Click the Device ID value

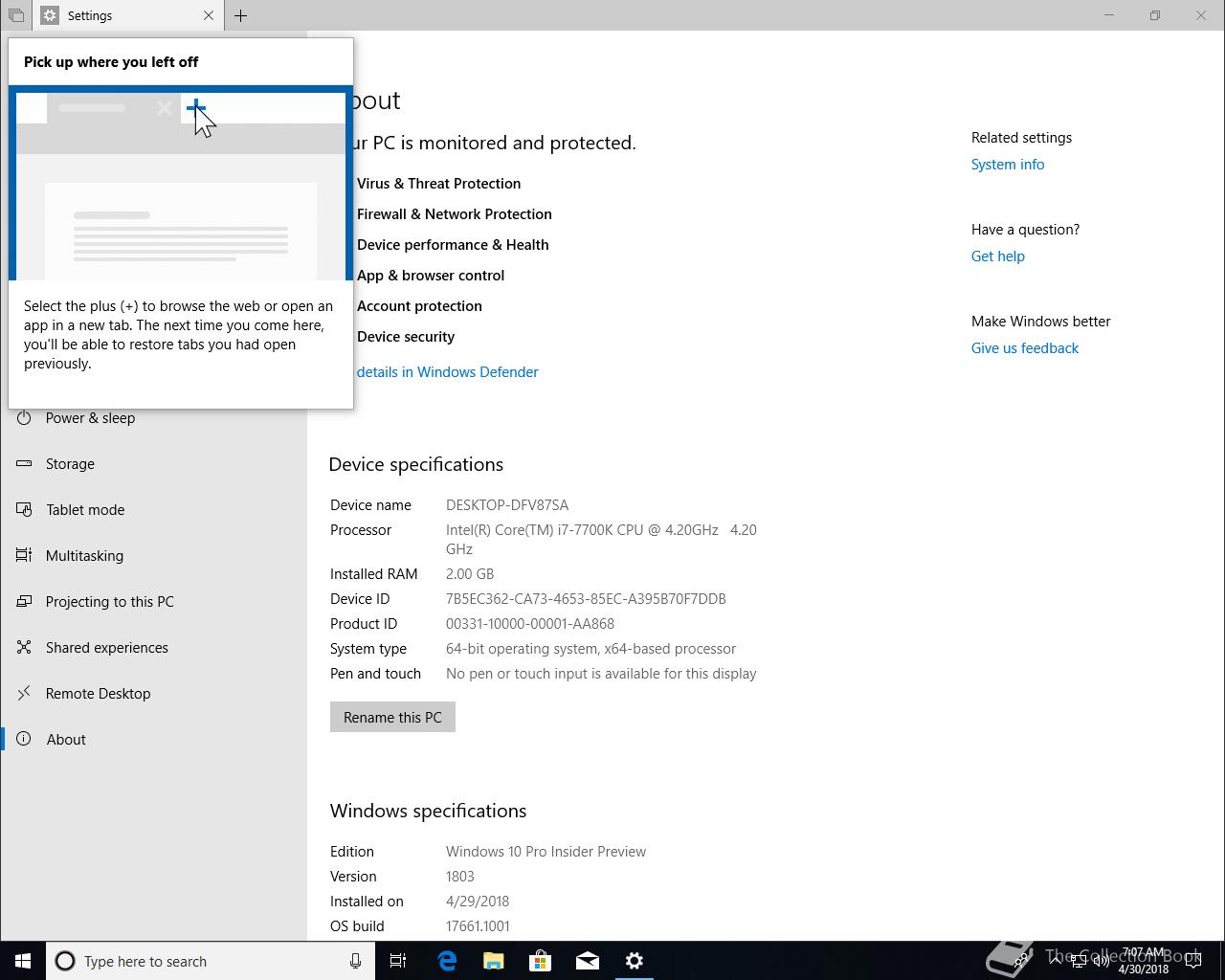(x=586, y=598)
